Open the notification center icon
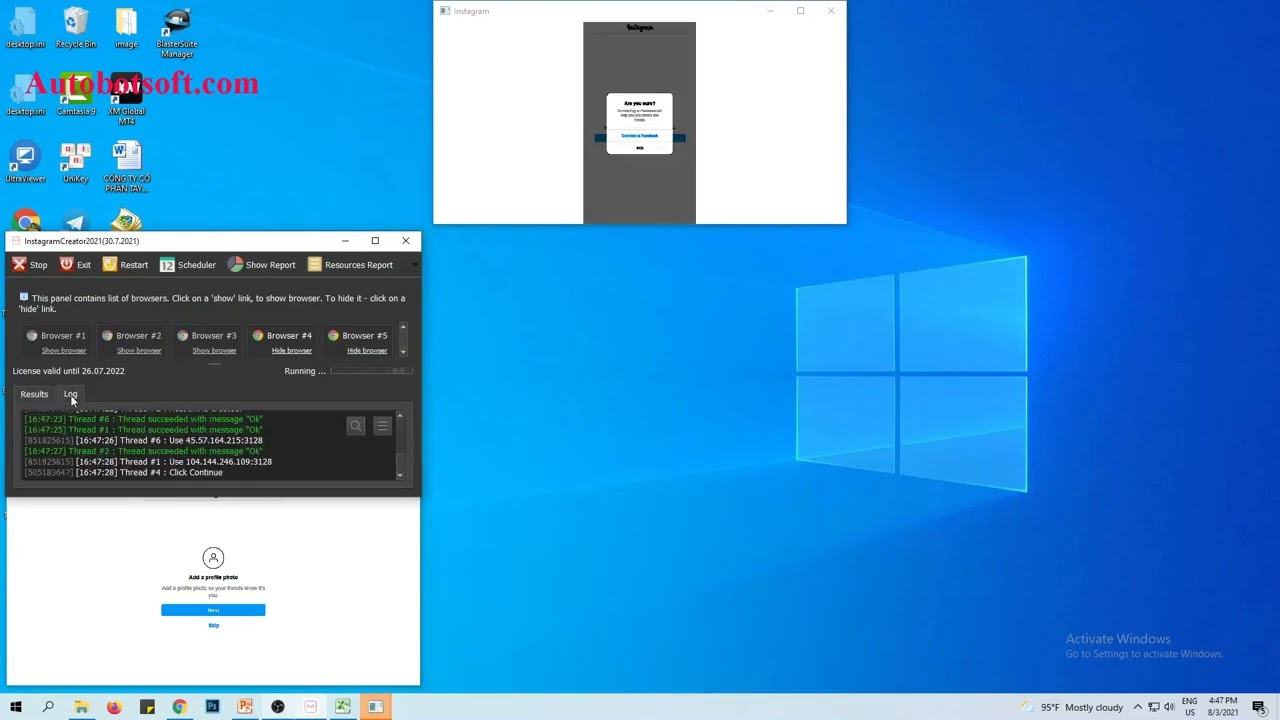 (x=1259, y=707)
